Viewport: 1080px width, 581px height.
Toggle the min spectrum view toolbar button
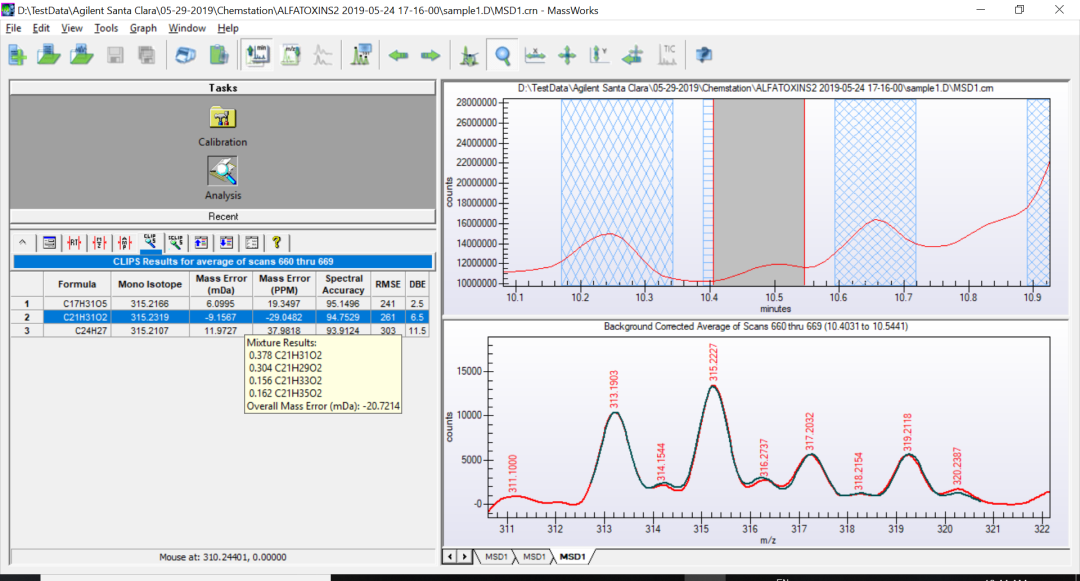(256, 55)
